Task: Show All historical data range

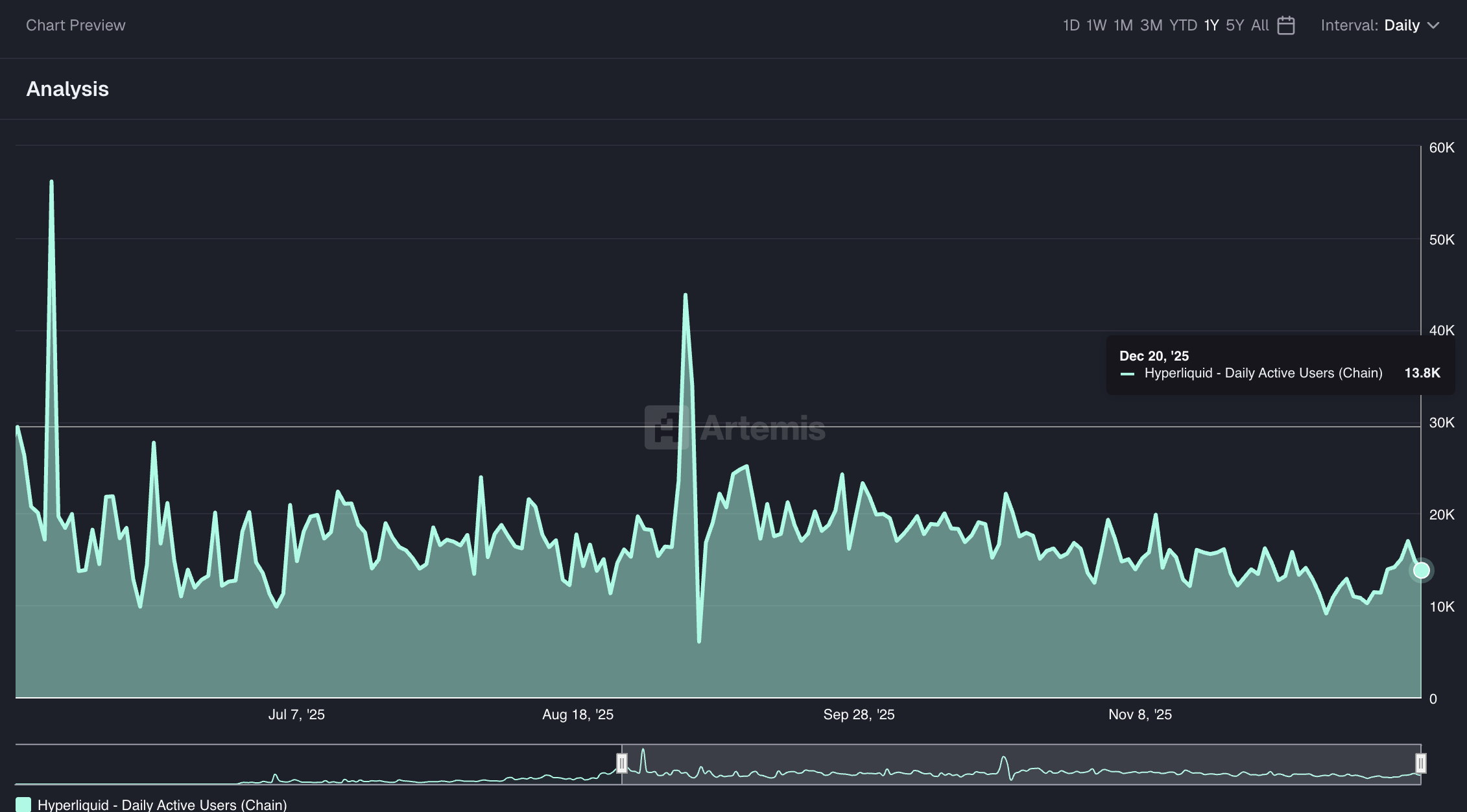Action: tap(1259, 25)
